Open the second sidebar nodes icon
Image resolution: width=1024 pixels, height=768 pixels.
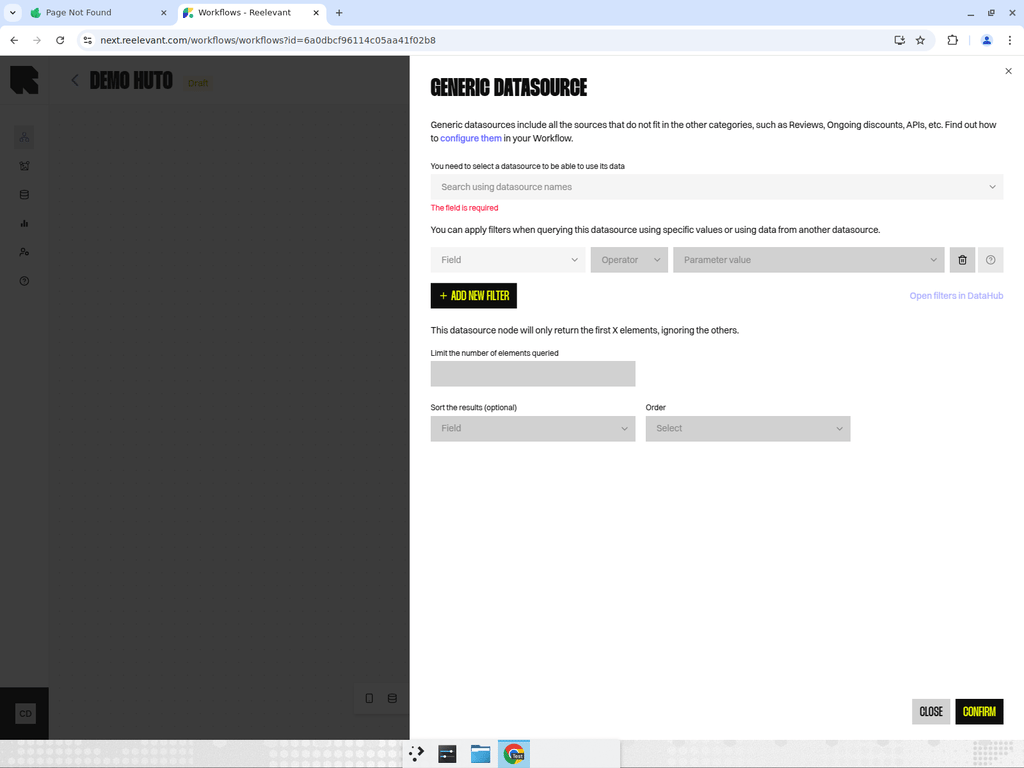[24, 166]
